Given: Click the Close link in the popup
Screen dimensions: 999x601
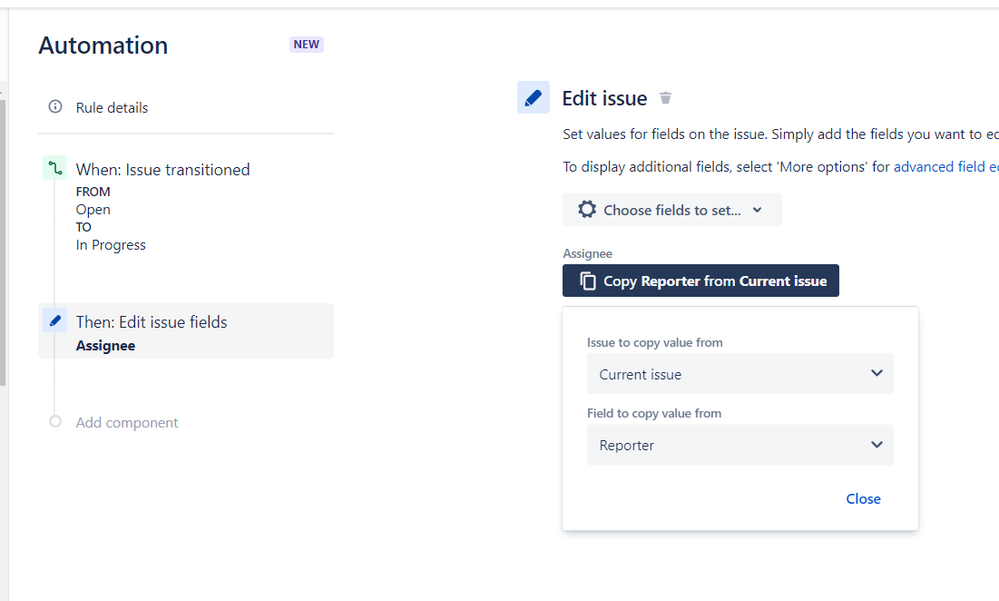Looking at the screenshot, I should coord(863,499).
